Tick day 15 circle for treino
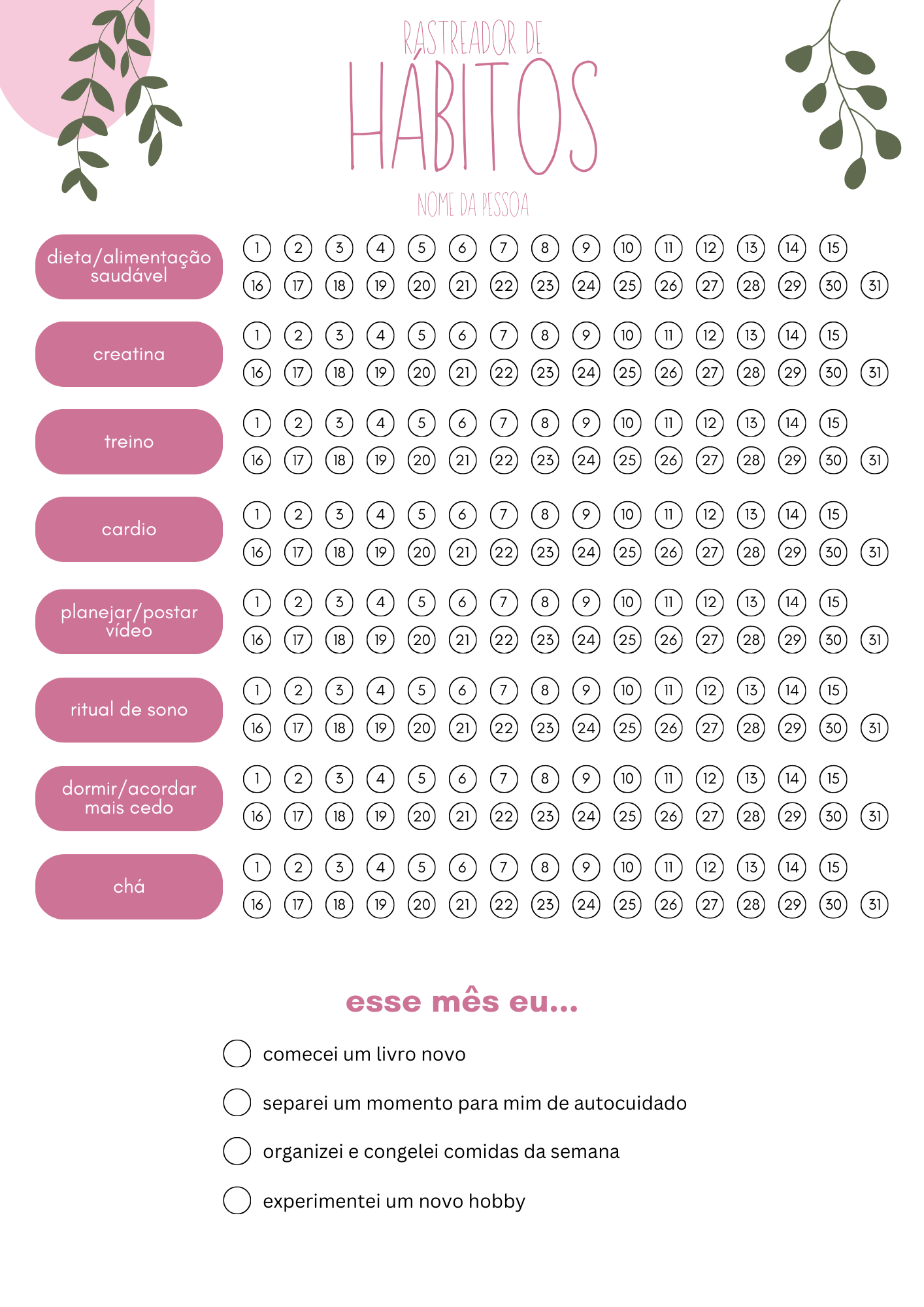This screenshot has width=924, height=1307. pos(833,423)
